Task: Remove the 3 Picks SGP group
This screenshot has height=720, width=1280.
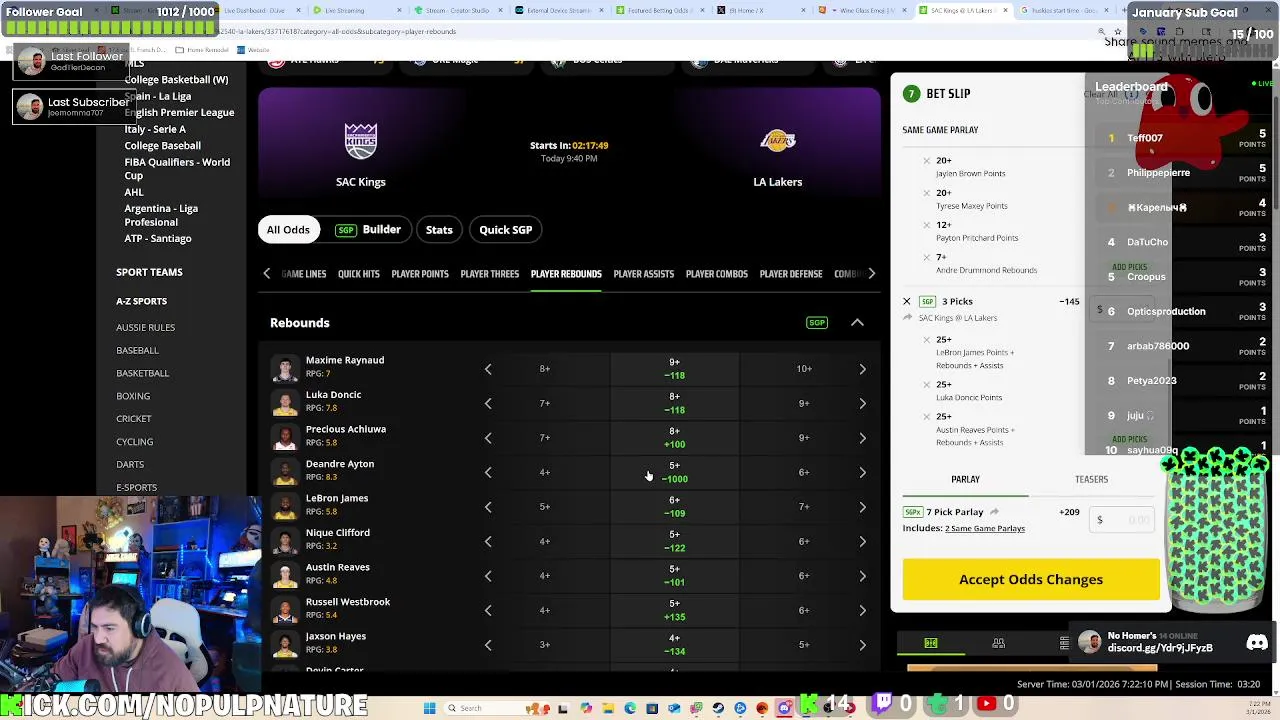Action: [907, 301]
